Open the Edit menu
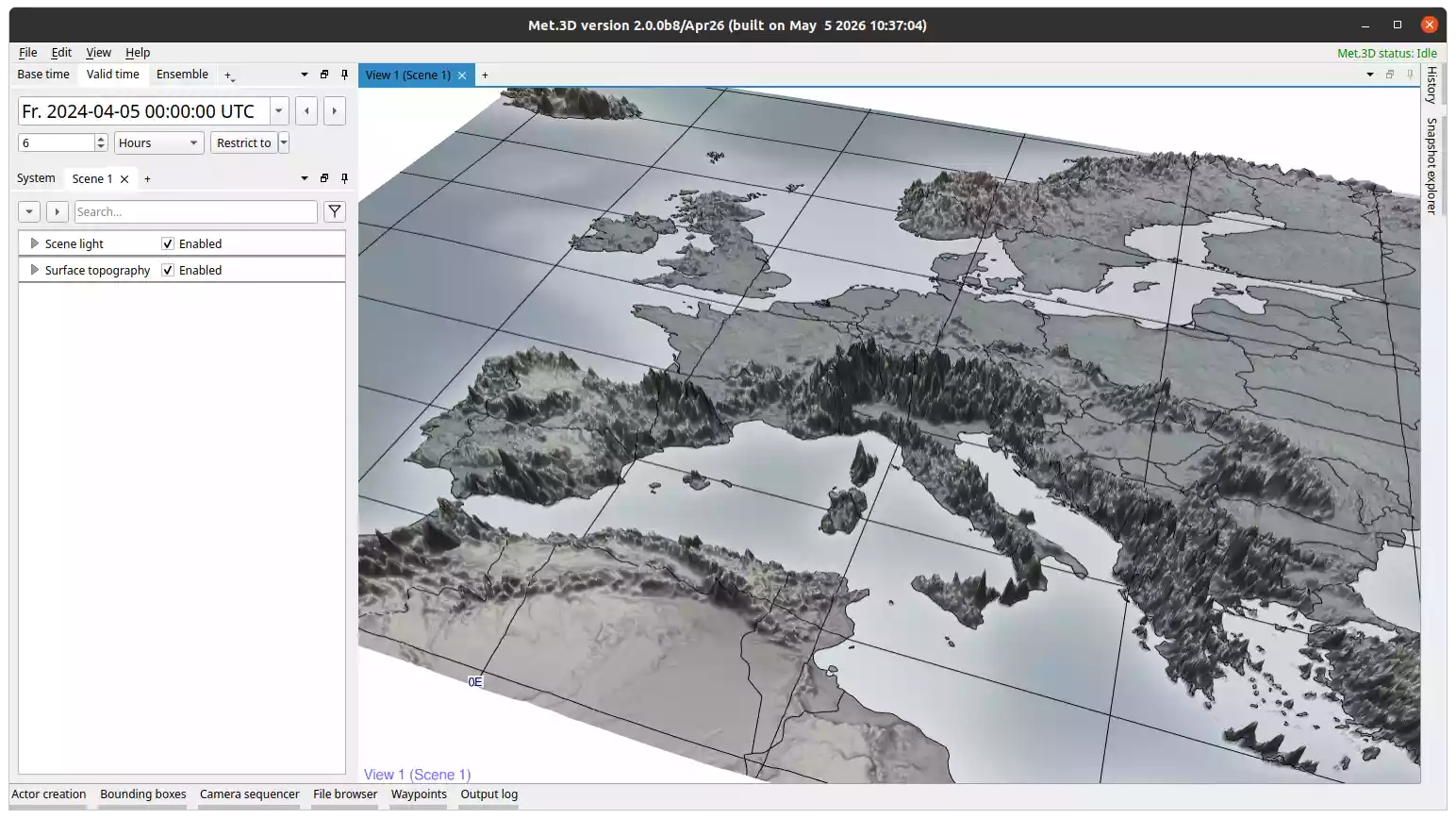 click(61, 53)
